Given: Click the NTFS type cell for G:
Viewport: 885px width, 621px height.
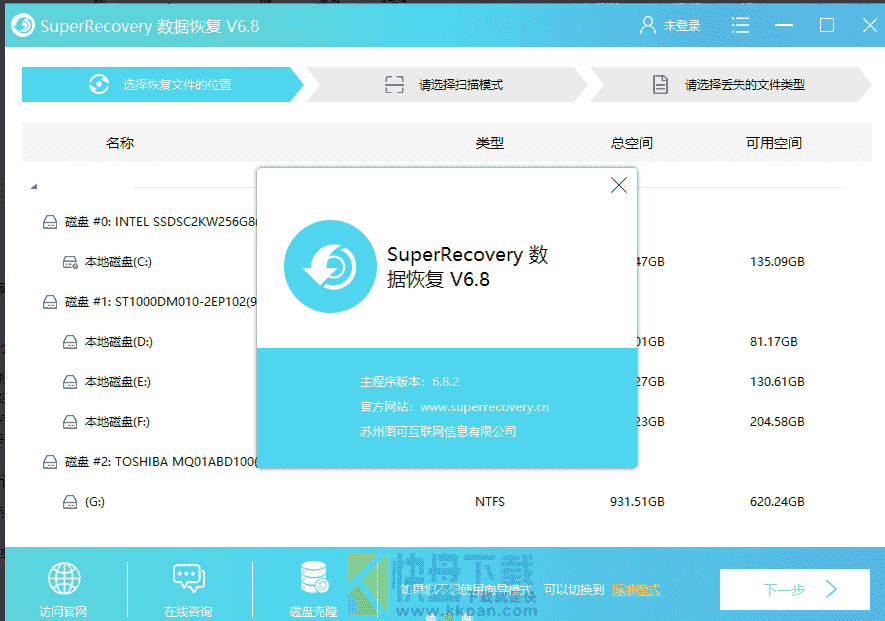Looking at the screenshot, I should 490,502.
